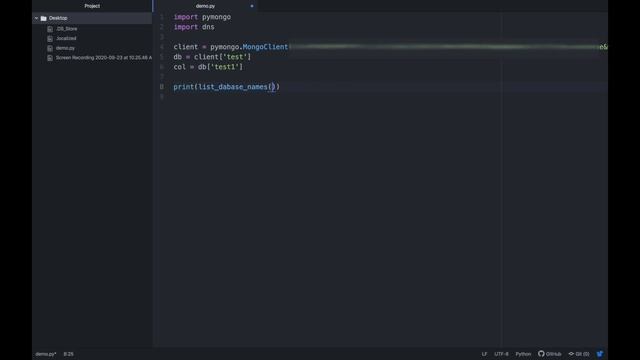The width and height of the screenshot is (640, 360).
Task: Click on MongoClient in the code
Action: [265, 47]
